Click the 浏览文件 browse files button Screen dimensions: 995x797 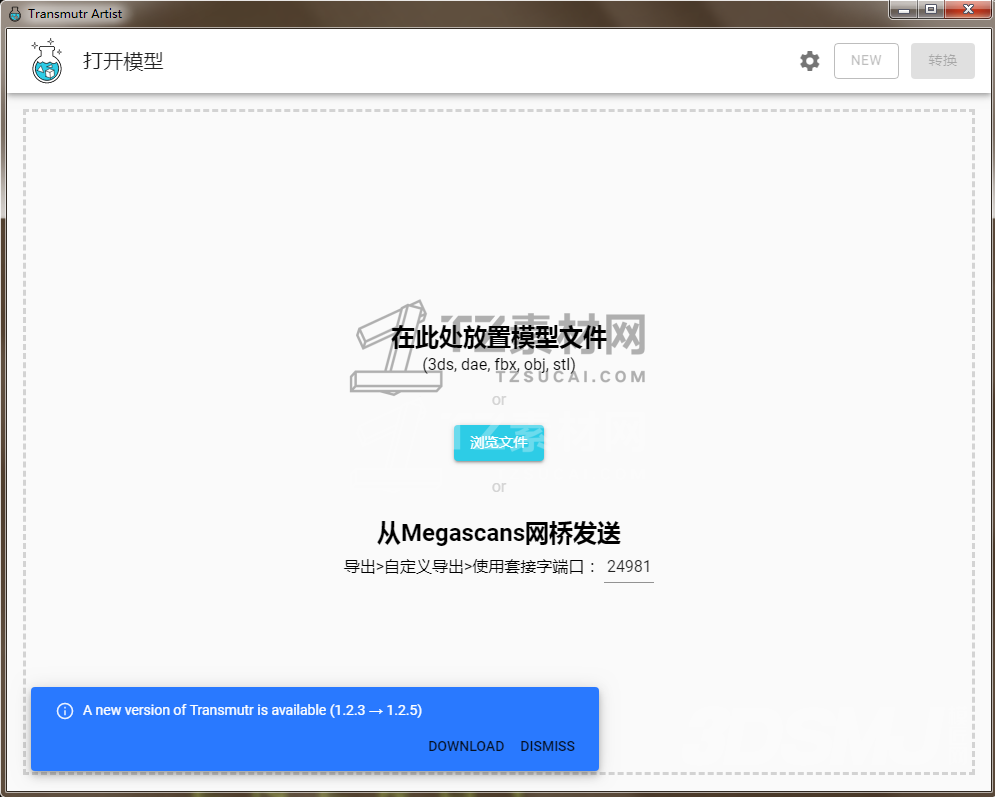pos(499,443)
